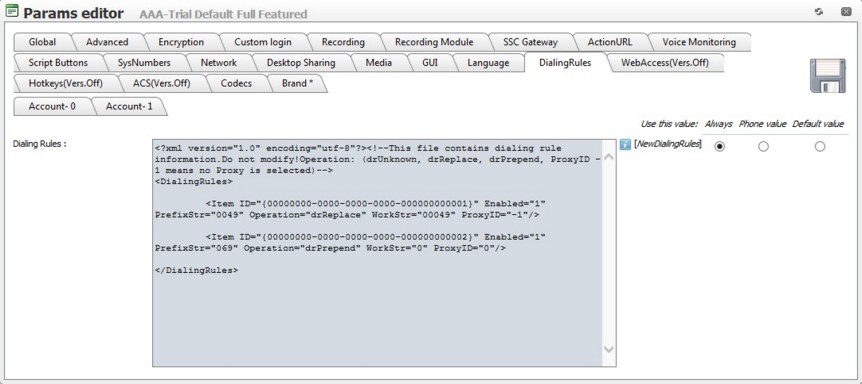Open the Voice Monitoring tab
The height and width of the screenshot is (384, 862).
tap(699, 42)
